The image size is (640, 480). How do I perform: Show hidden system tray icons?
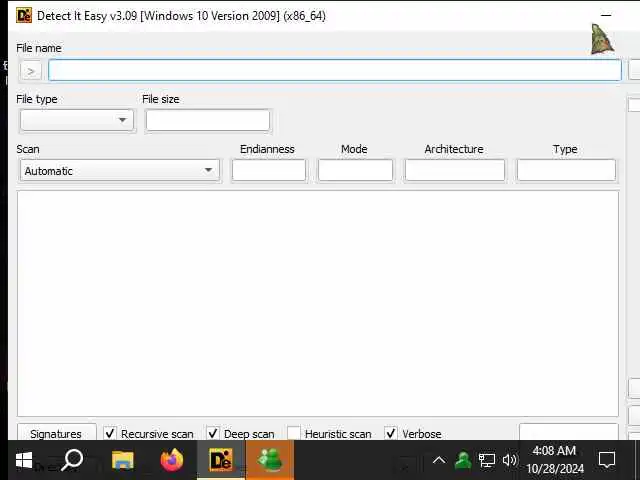tap(439, 461)
